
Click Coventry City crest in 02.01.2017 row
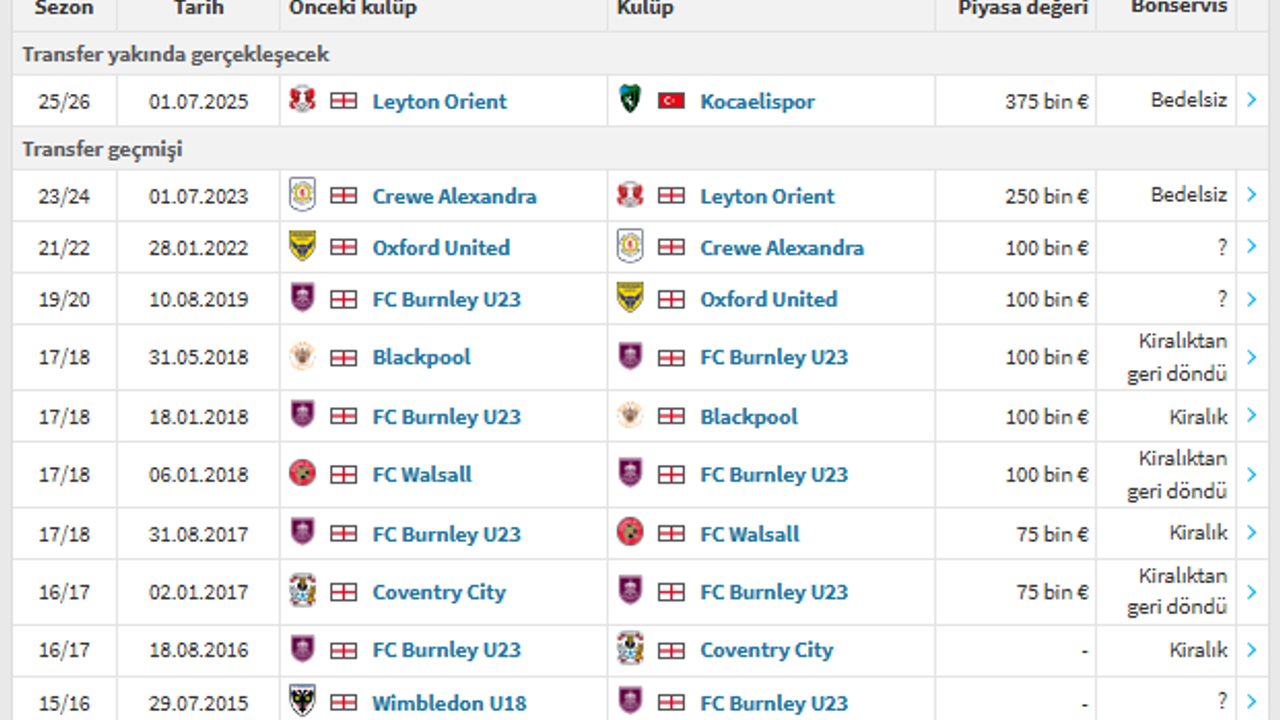click(x=302, y=591)
